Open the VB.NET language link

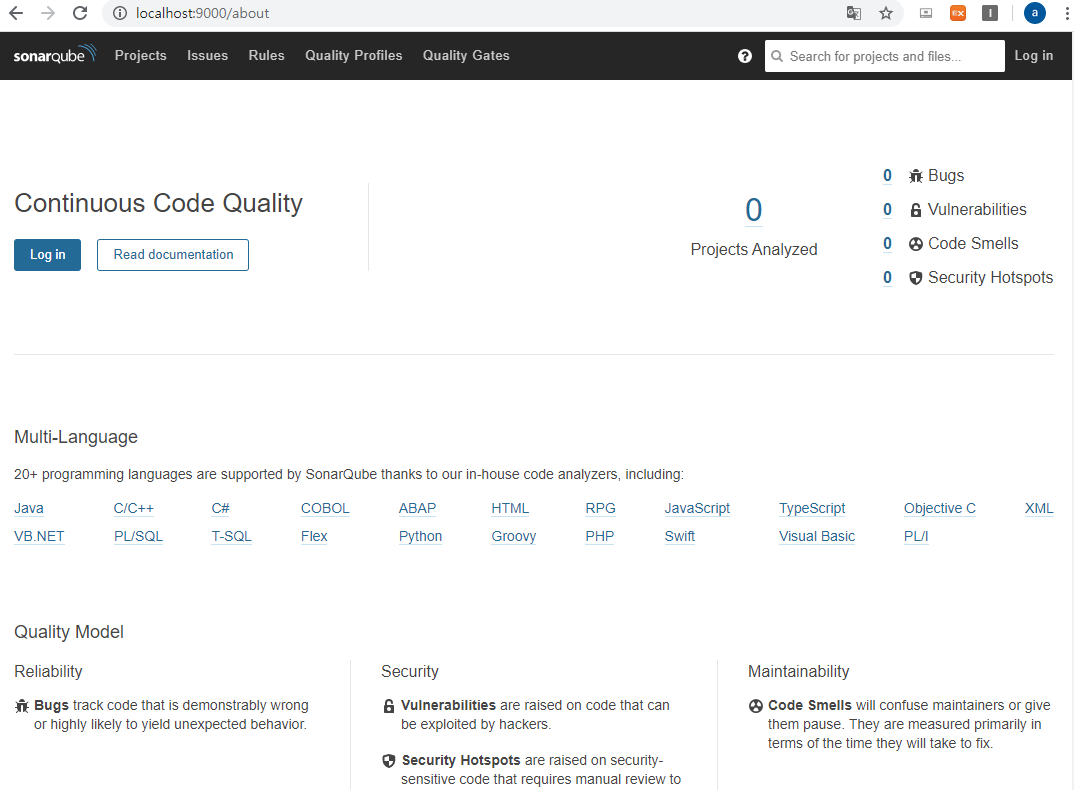tap(39, 536)
